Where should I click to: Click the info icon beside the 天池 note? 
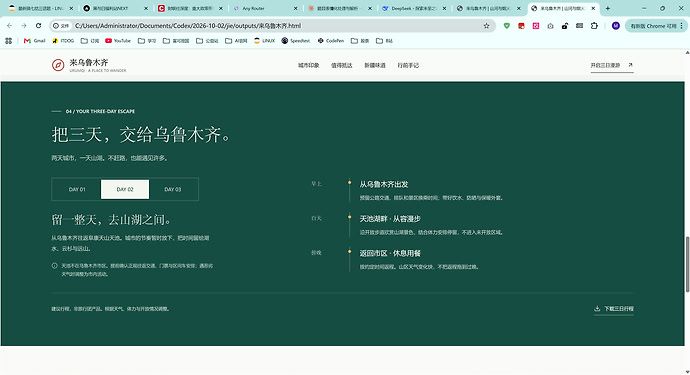[55, 266]
